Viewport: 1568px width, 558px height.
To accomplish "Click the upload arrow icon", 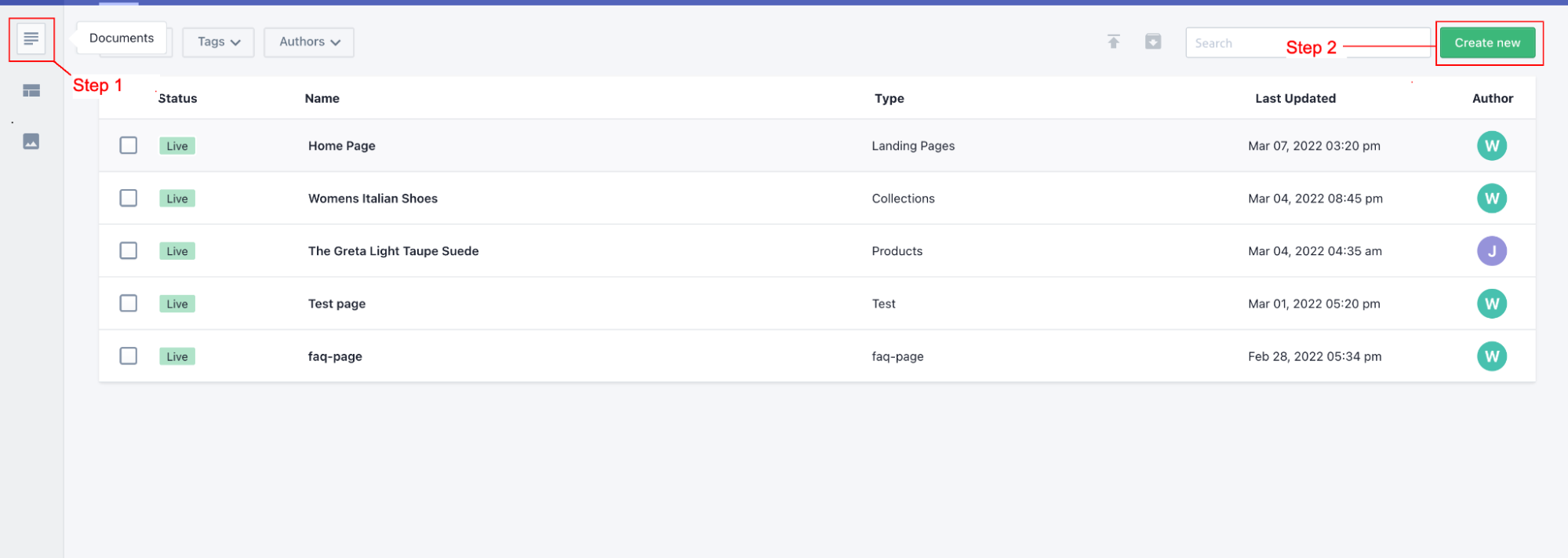I will click(x=1113, y=42).
